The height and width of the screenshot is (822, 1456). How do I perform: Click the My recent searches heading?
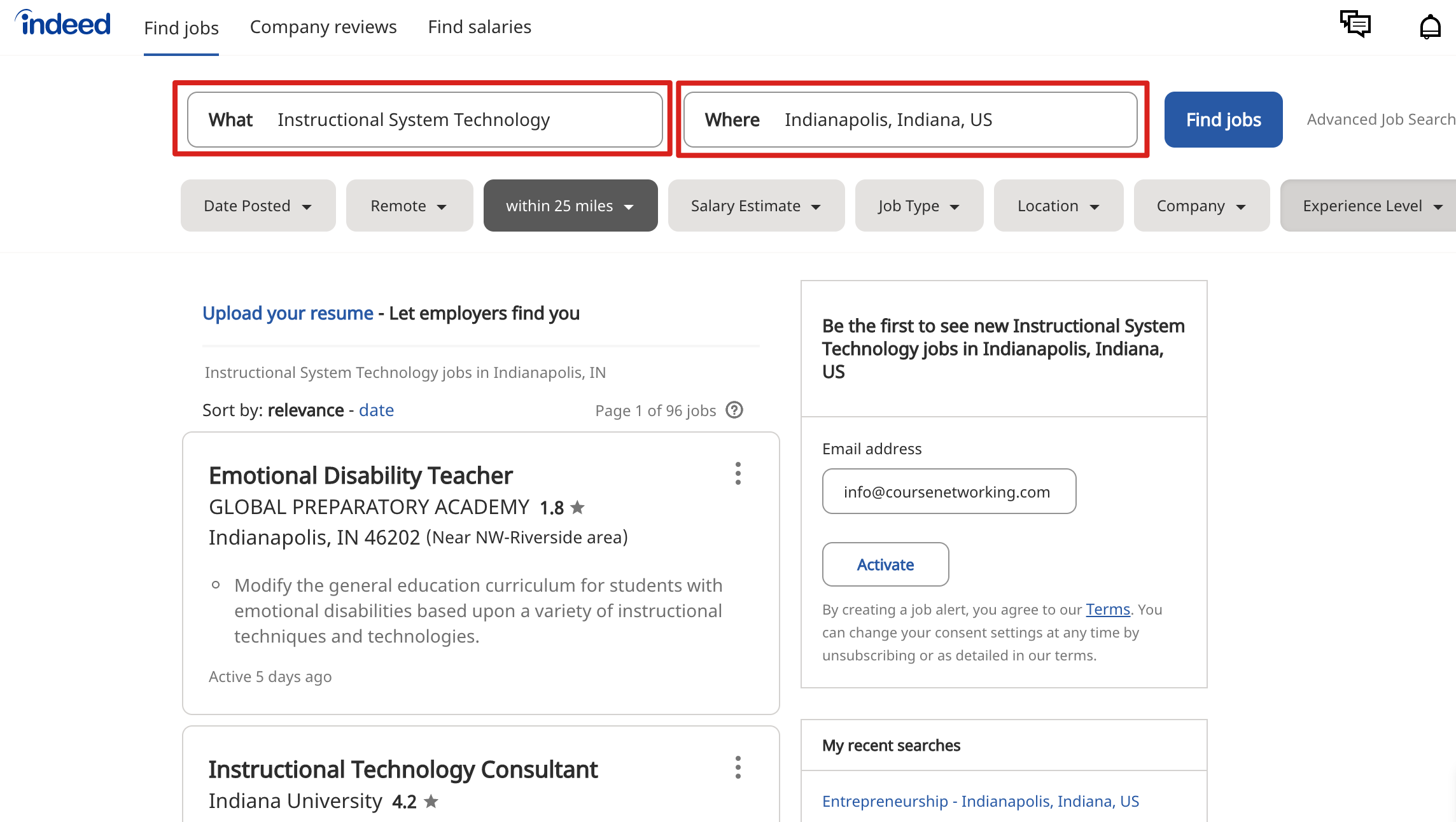[x=891, y=745]
